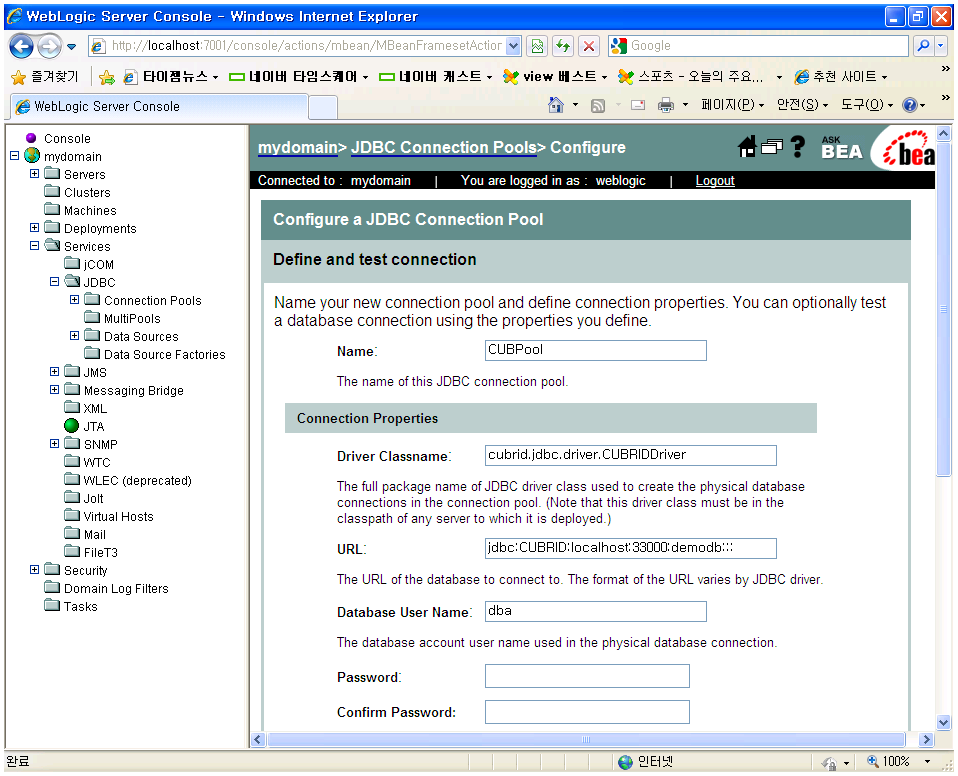The height and width of the screenshot is (776, 958).
Task: Click the Read Mail toolbar icon
Action: pyautogui.click(x=638, y=105)
